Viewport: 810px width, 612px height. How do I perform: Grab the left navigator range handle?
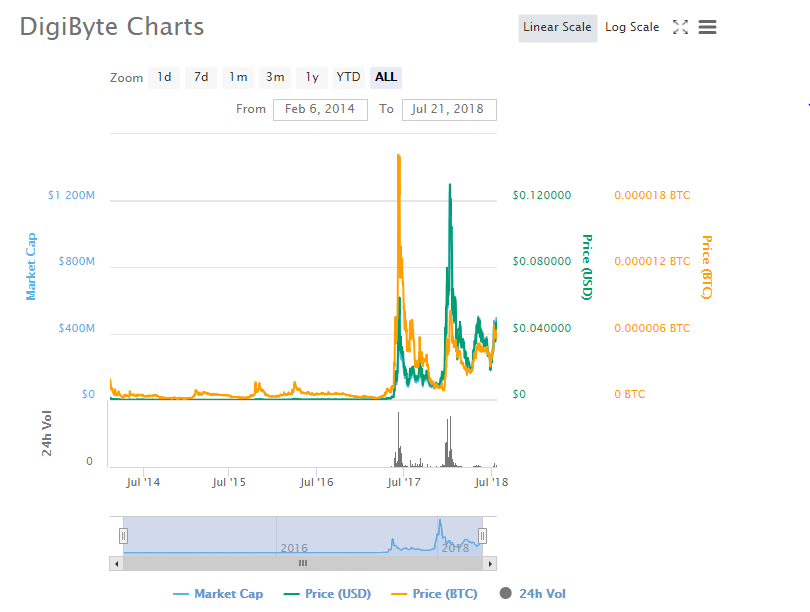(x=123, y=536)
